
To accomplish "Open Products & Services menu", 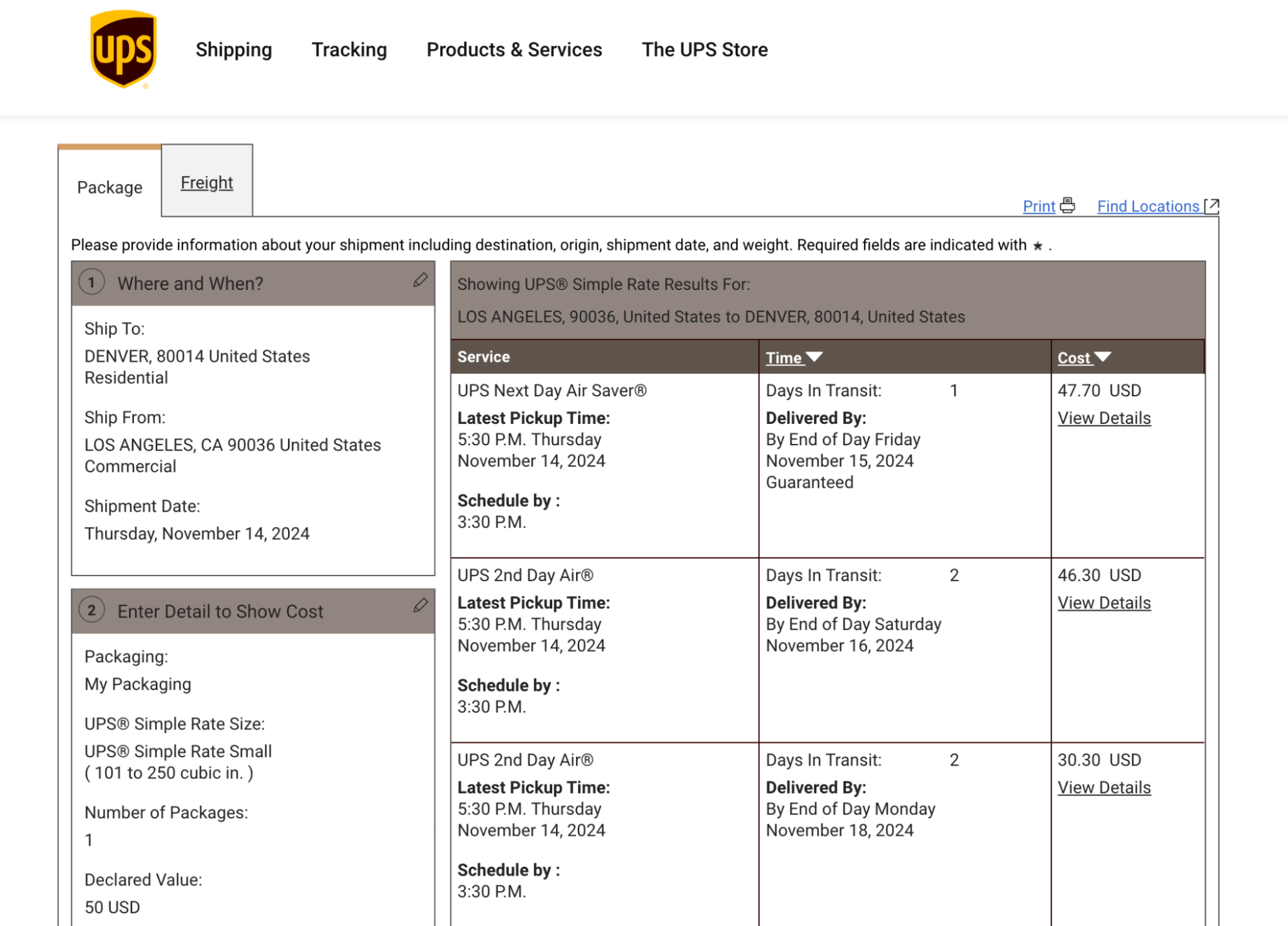I will coord(514,50).
